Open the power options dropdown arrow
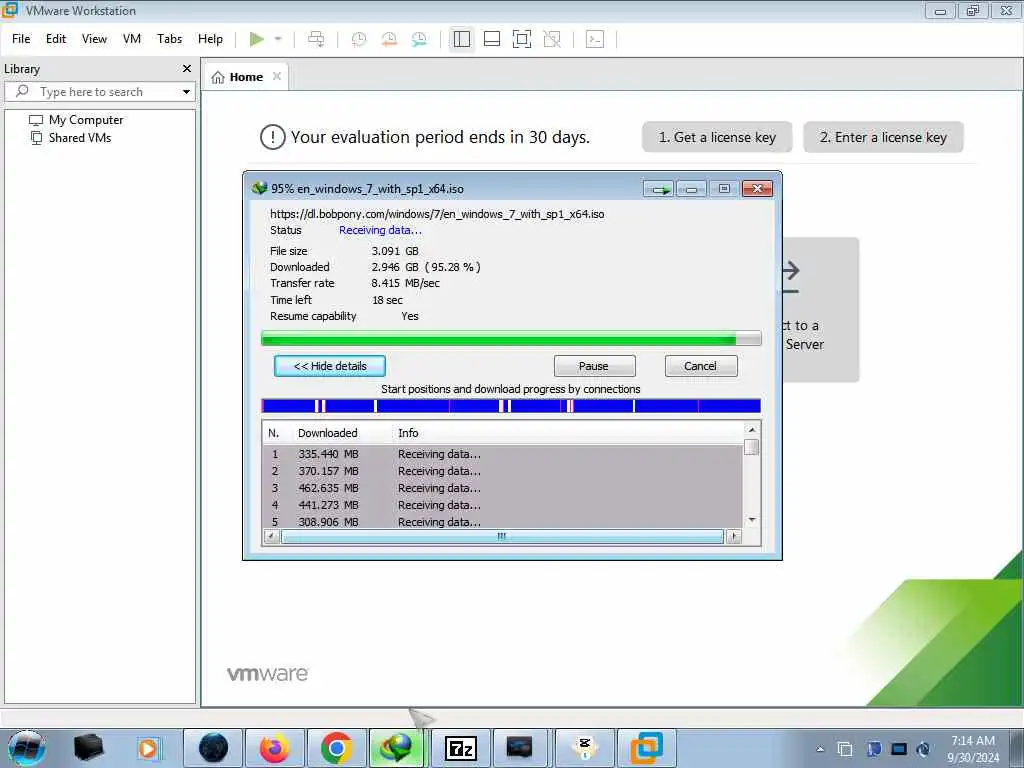Screen dimensions: 1024x768 tap(278, 39)
